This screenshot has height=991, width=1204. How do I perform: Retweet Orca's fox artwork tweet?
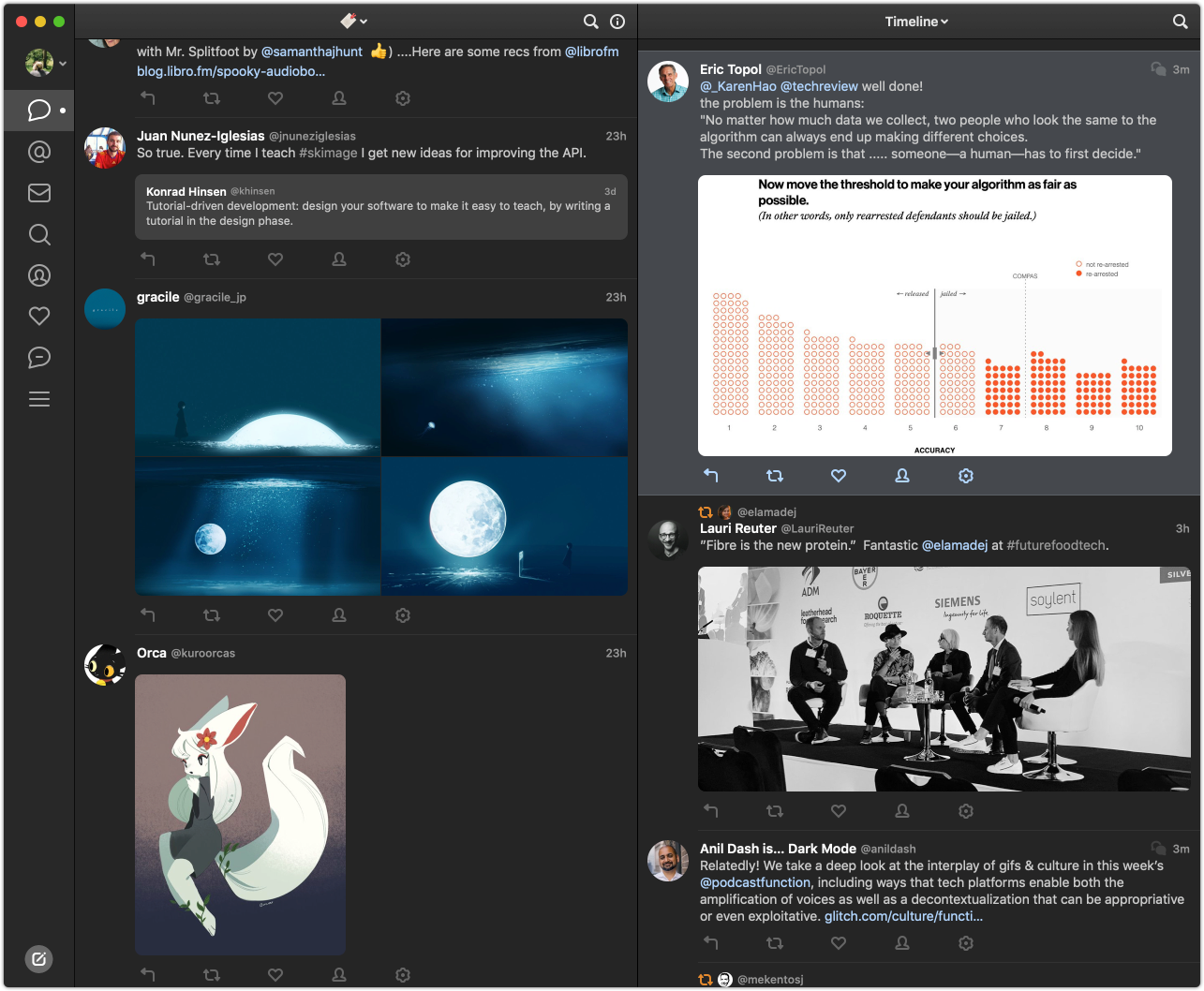(212, 975)
